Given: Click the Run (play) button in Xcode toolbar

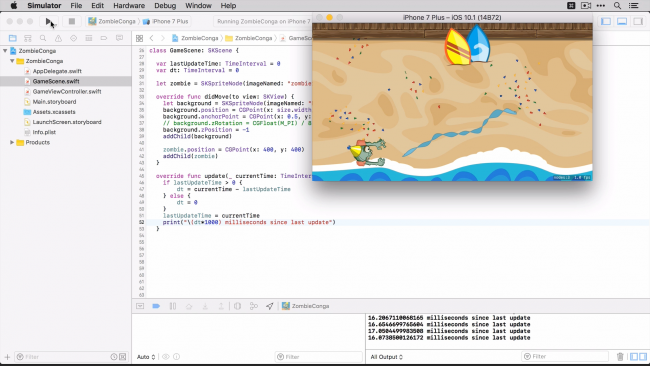Looking at the screenshot, I should point(49,21).
